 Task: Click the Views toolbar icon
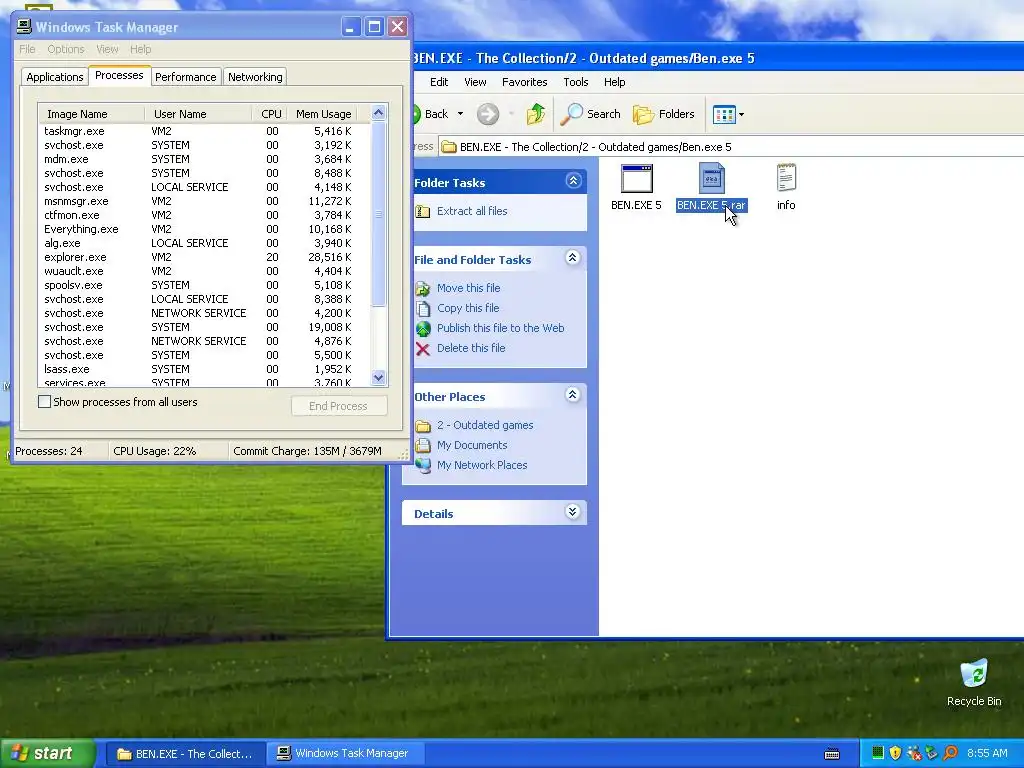point(724,114)
